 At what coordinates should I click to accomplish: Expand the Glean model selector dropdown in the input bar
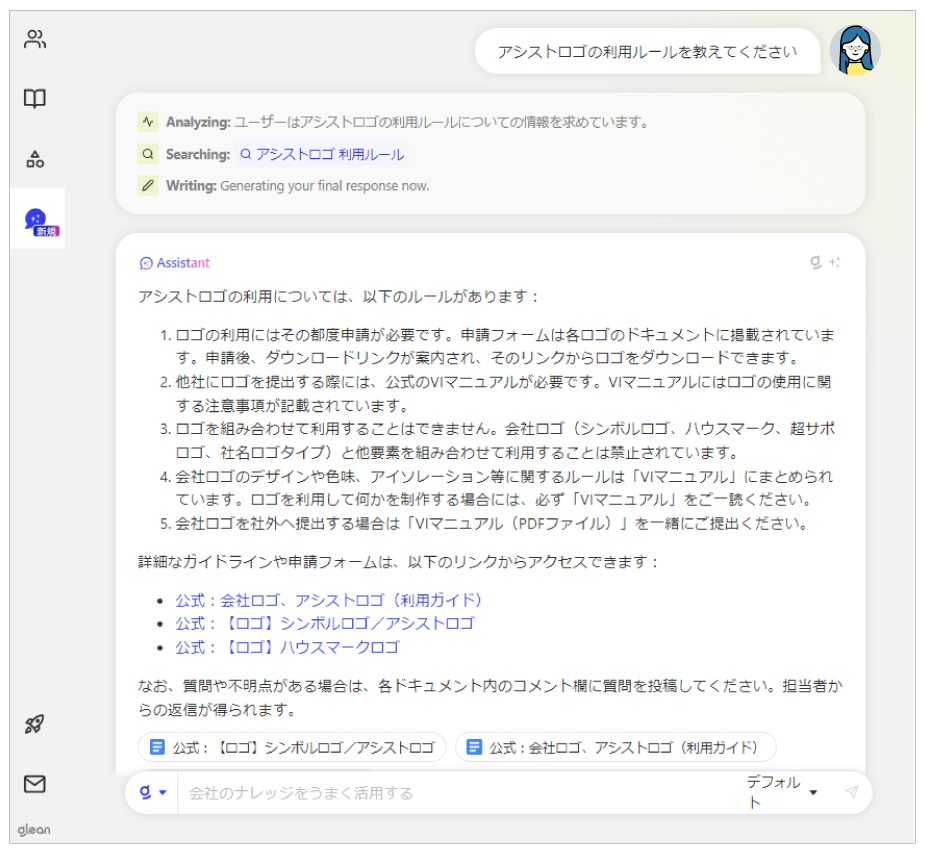tap(153, 792)
